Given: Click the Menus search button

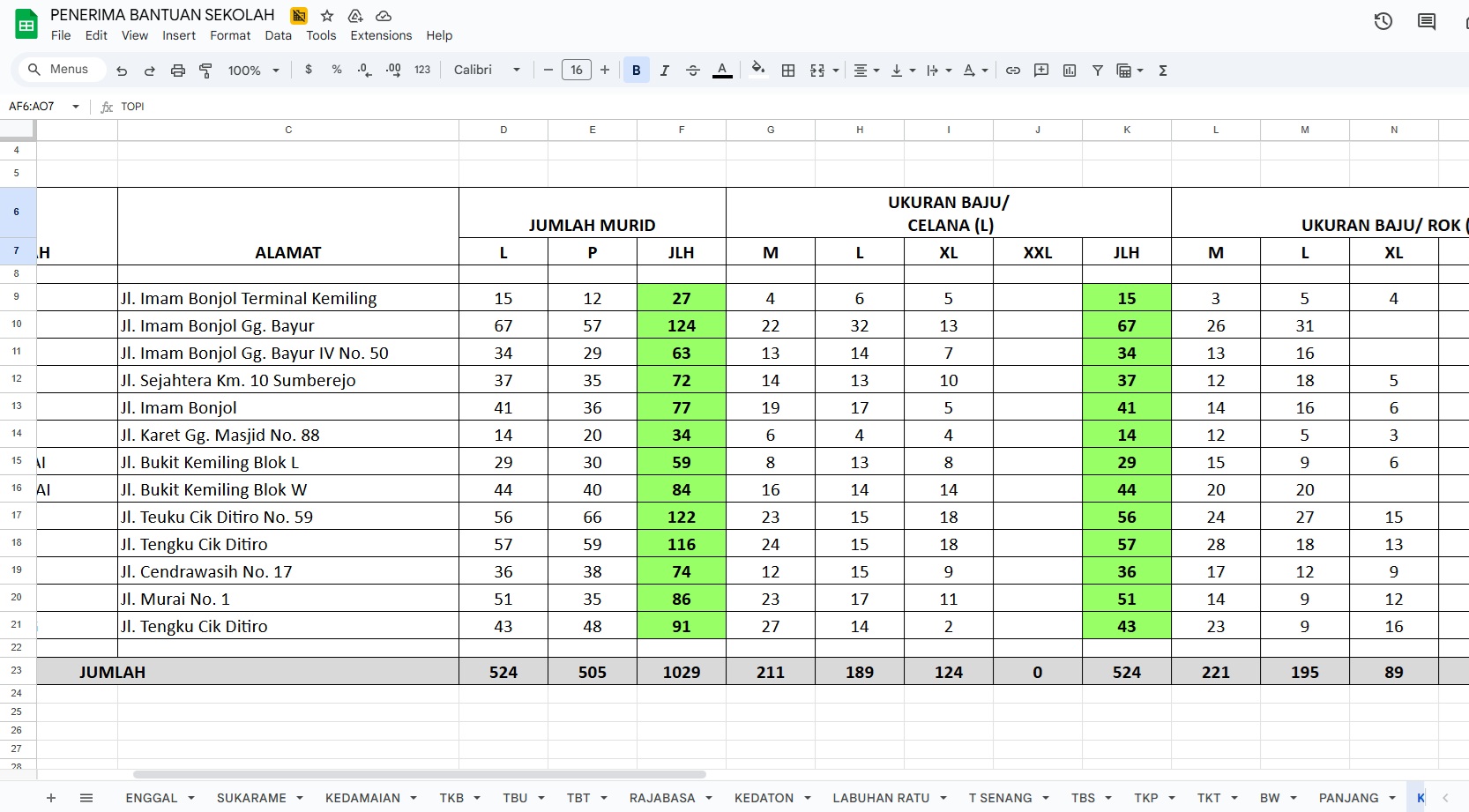Looking at the screenshot, I should click(x=59, y=70).
